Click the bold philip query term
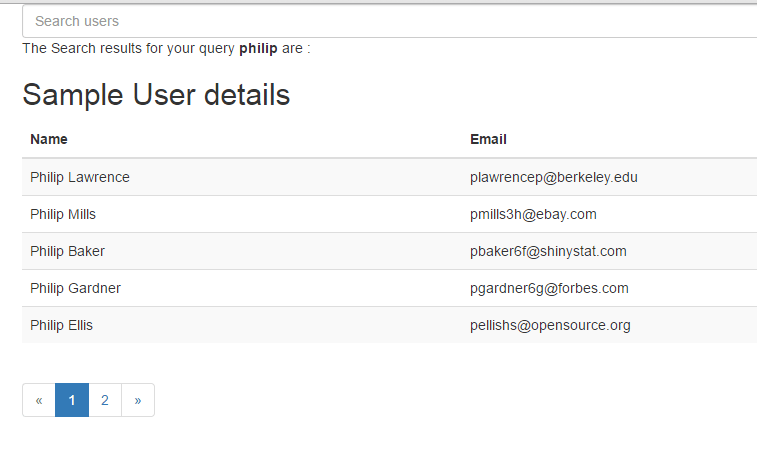Image resolution: width=757 pixels, height=466 pixels. (258, 48)
